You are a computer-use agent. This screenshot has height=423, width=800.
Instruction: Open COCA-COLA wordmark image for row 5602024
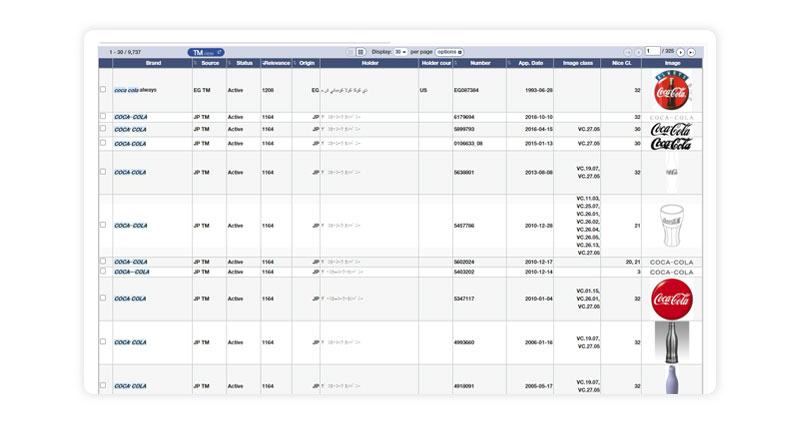pos(671,262)
